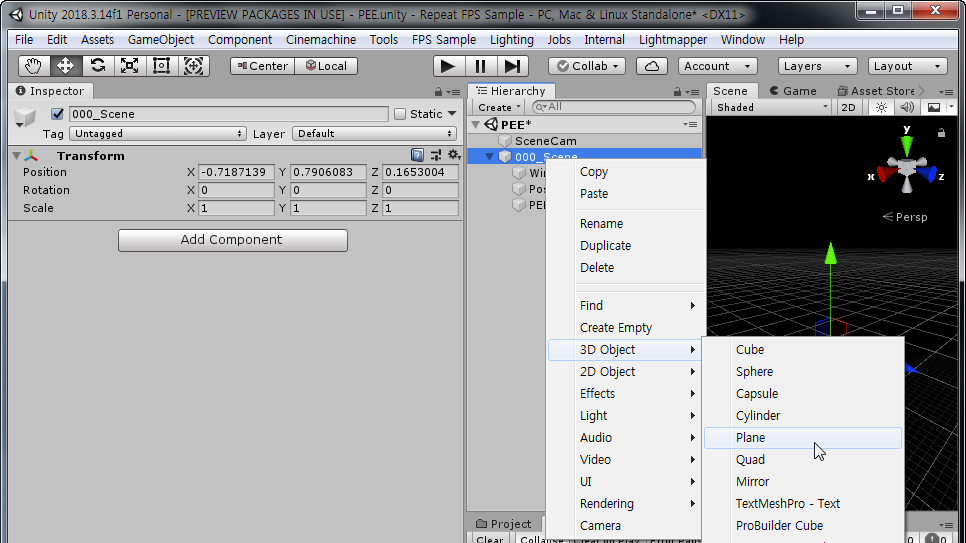Image resolution: width=966 pixels, height=543 pixels.
Task: Select SceneCam in the Hierarchy
Action: [x=545, y=141]
